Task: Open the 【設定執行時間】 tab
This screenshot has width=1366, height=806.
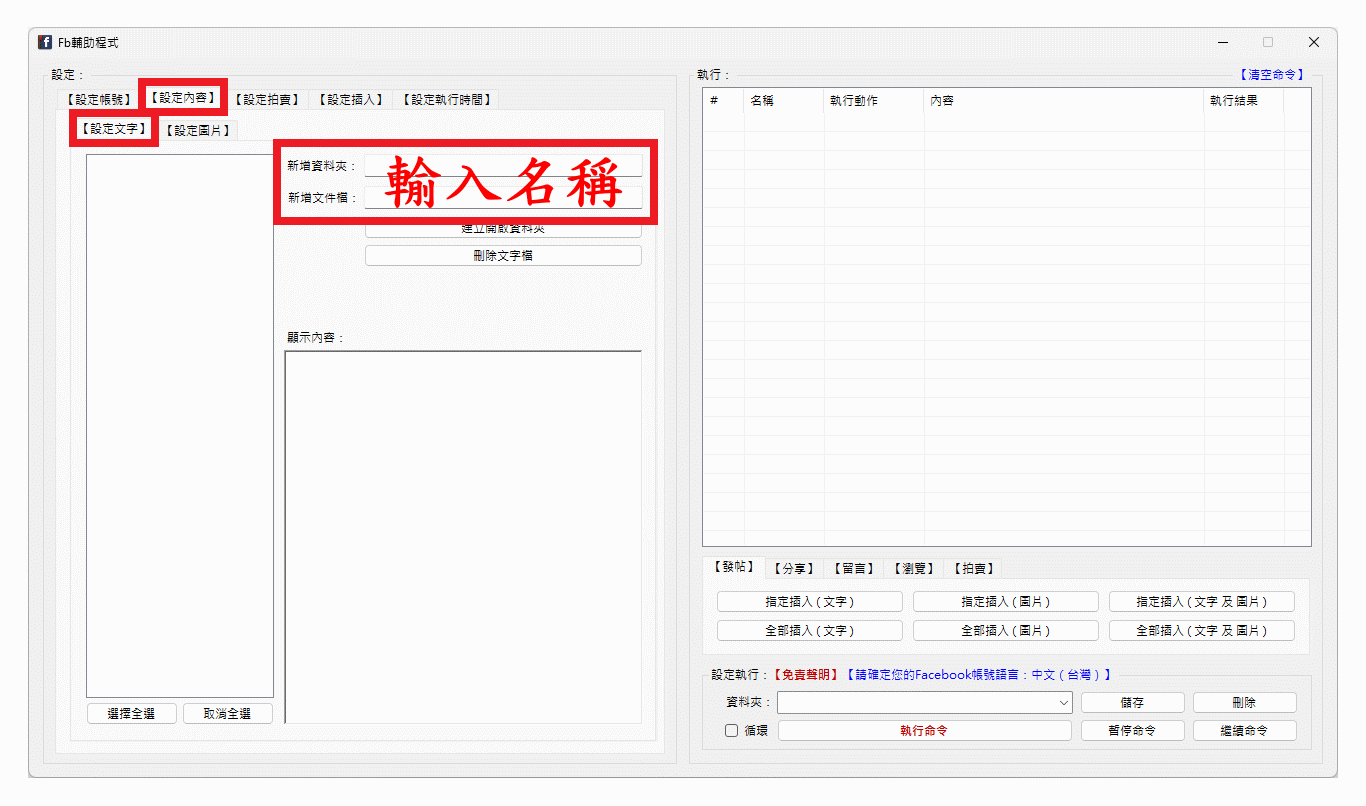Action: click(x=447, y=100)
